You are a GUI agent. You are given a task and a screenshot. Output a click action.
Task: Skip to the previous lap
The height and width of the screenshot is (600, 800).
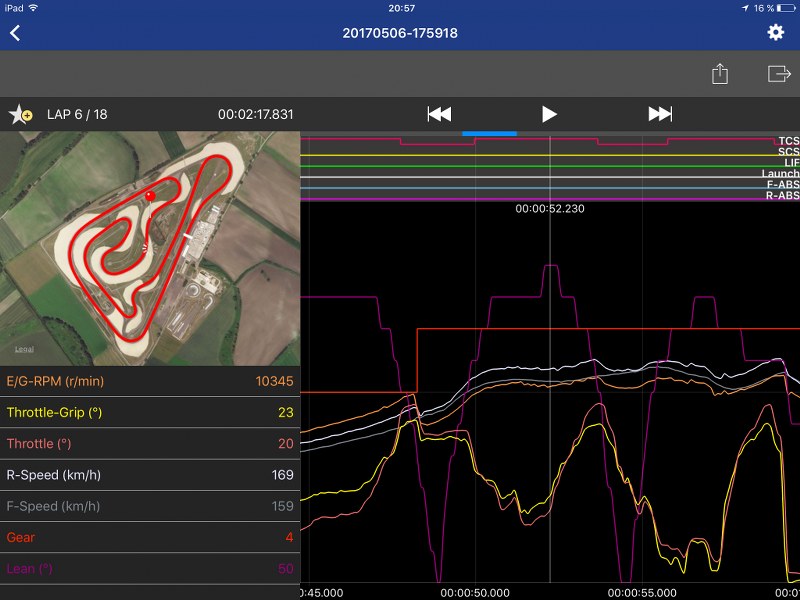(439, 114)
